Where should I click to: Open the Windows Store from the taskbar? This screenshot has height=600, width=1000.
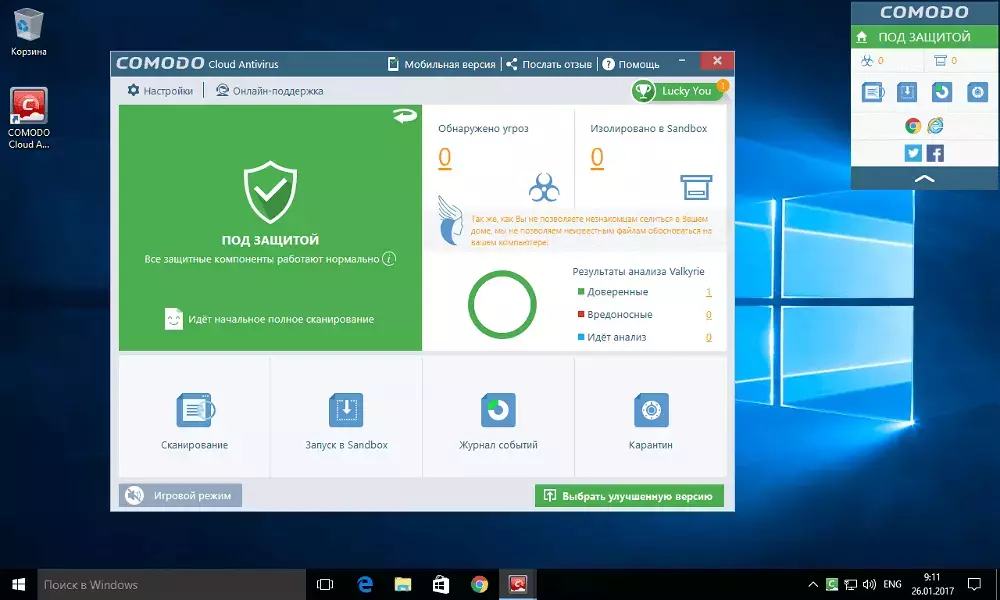441,584
